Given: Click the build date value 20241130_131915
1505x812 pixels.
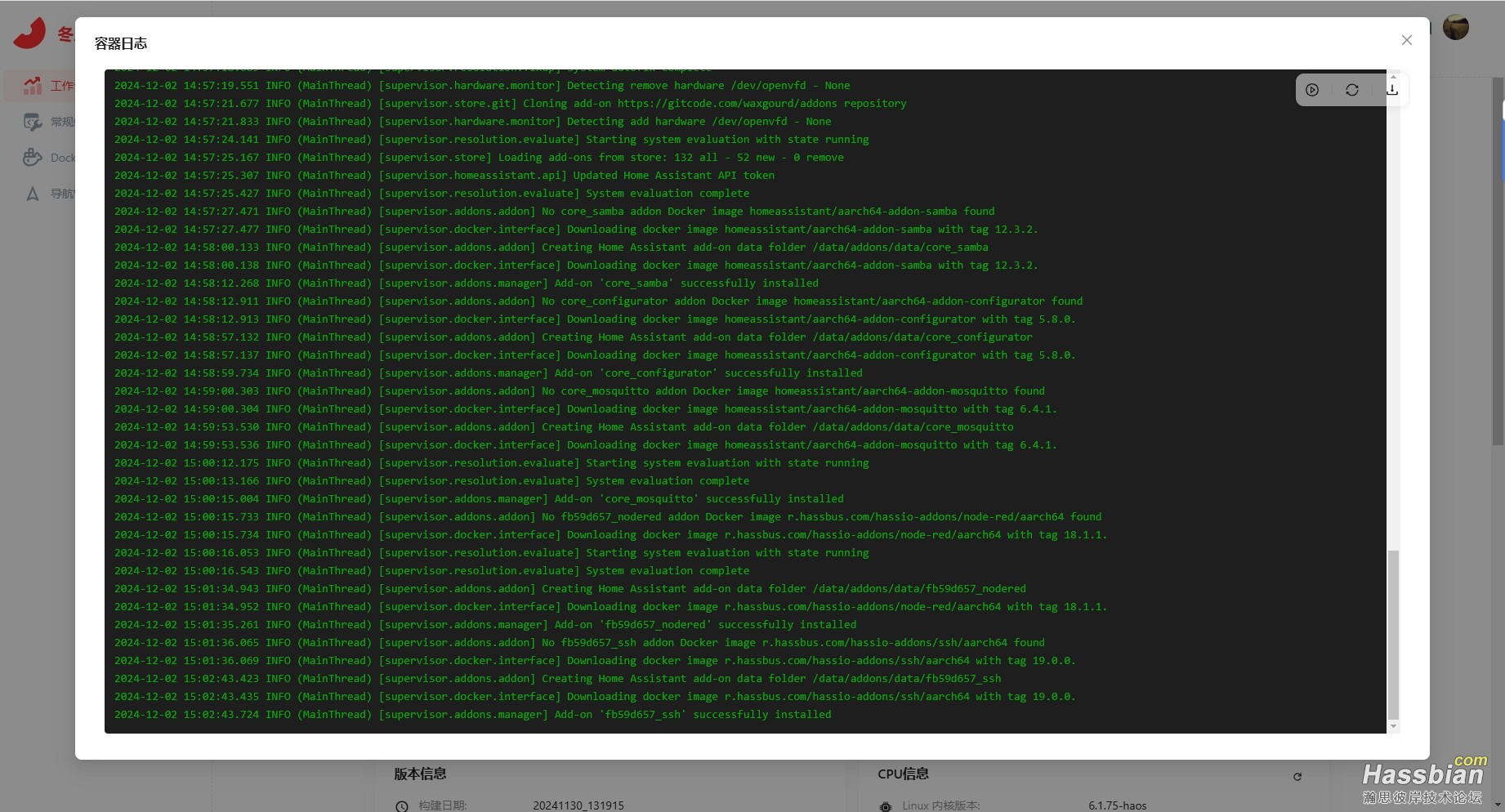Looking at the screenshot, I should click(578, 805).
